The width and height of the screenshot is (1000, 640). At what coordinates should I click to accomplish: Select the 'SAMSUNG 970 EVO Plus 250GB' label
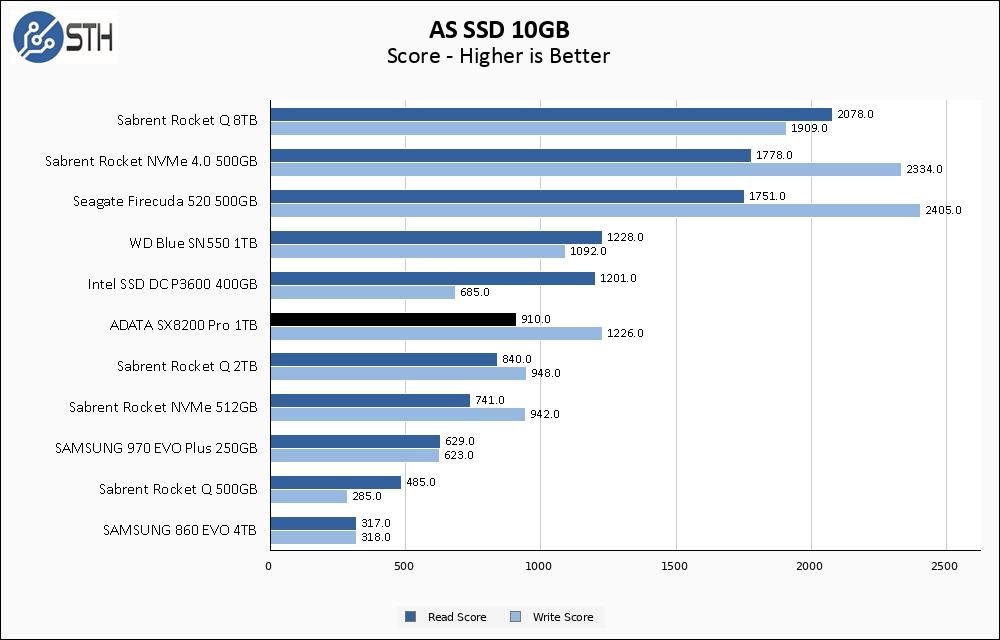156,448
